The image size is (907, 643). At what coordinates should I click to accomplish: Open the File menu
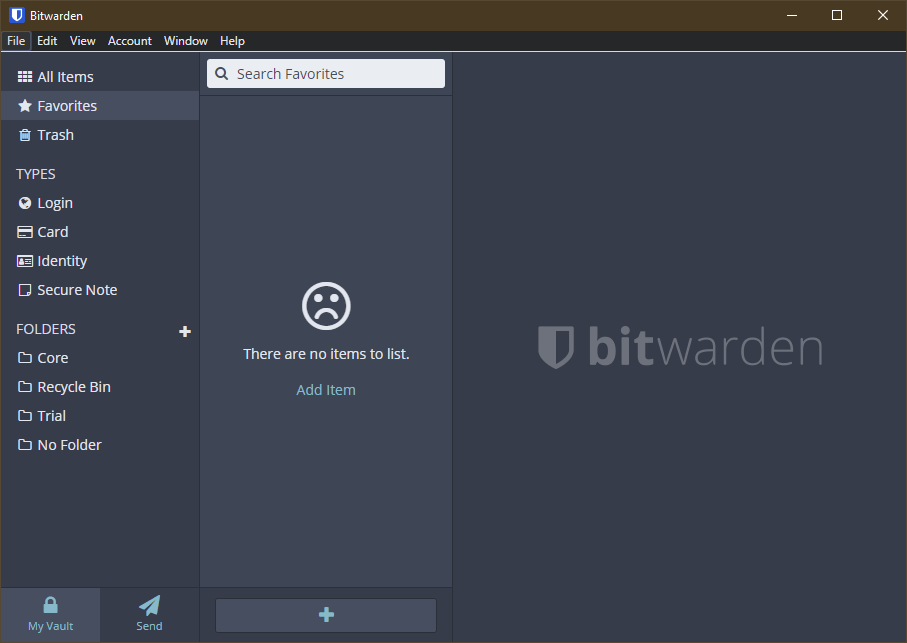point(16,41)
